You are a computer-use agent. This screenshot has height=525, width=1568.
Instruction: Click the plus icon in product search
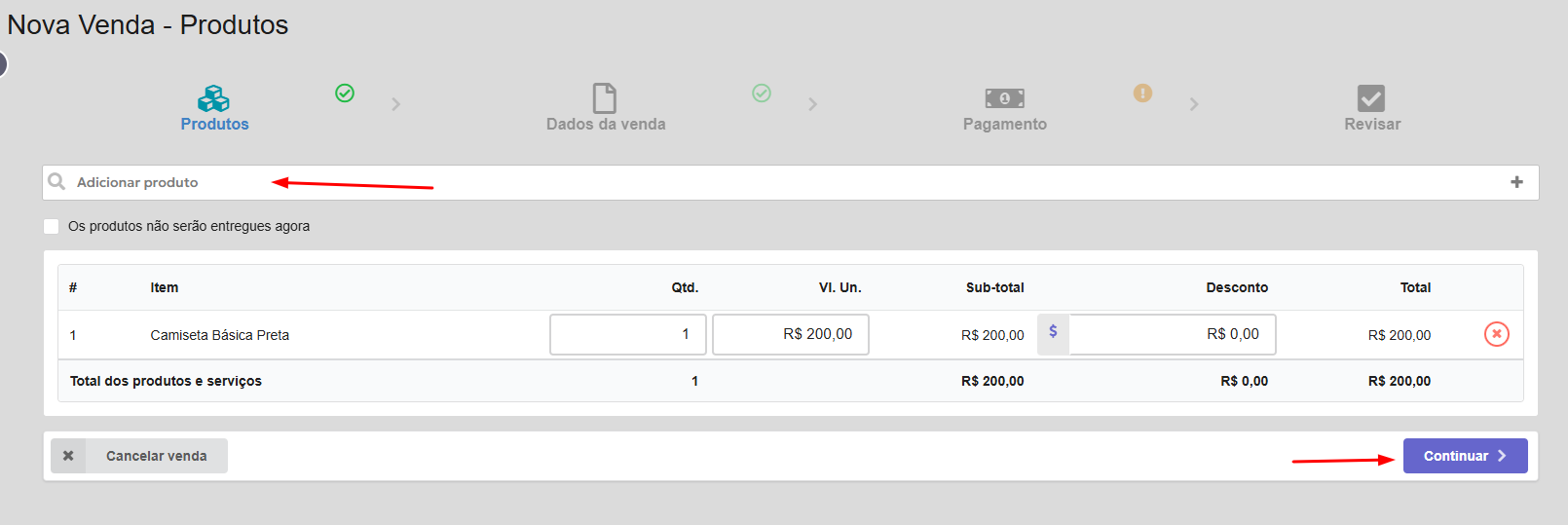(1516, 182)
